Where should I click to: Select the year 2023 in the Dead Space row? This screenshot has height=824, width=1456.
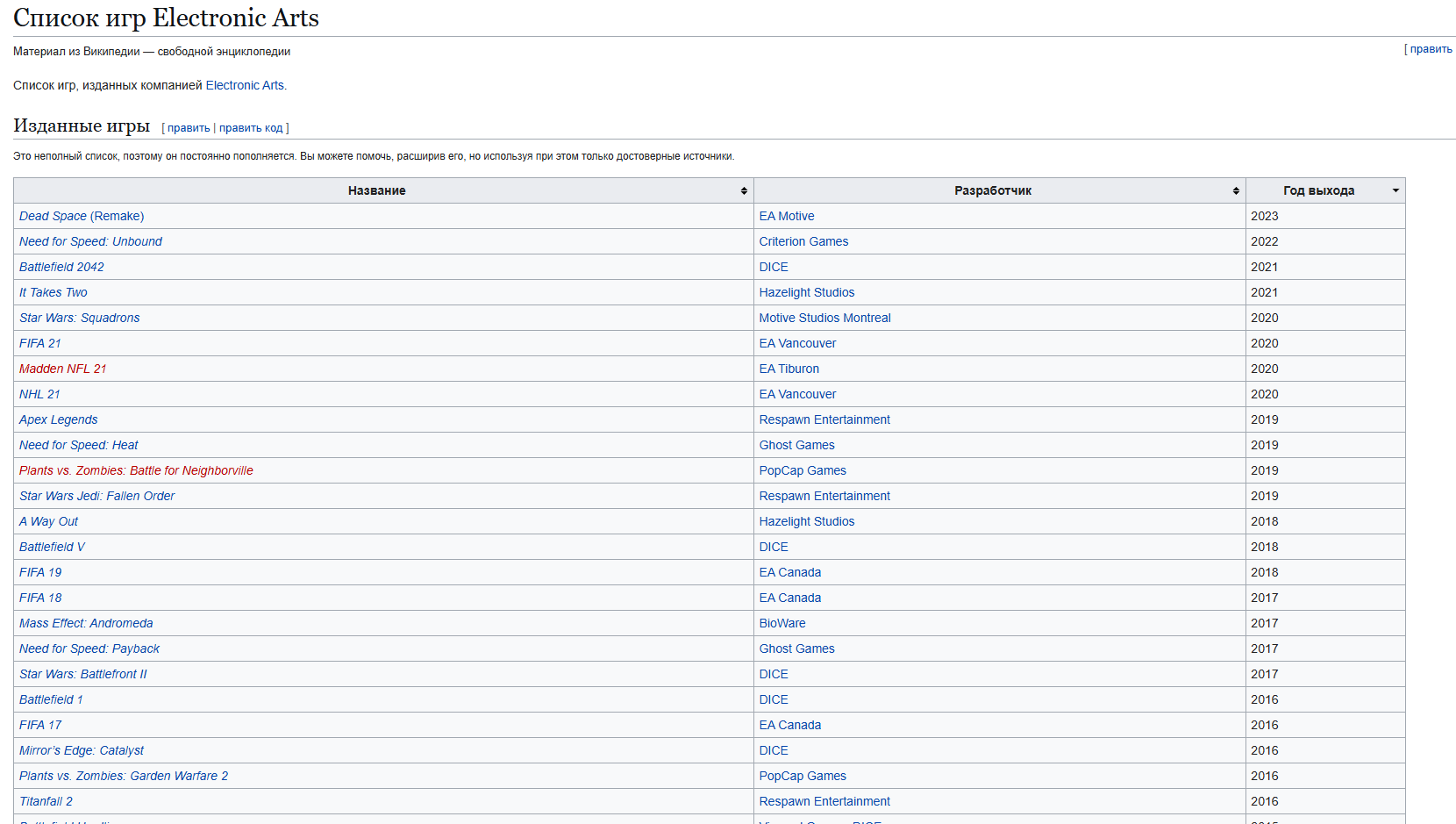[1265, 216]
